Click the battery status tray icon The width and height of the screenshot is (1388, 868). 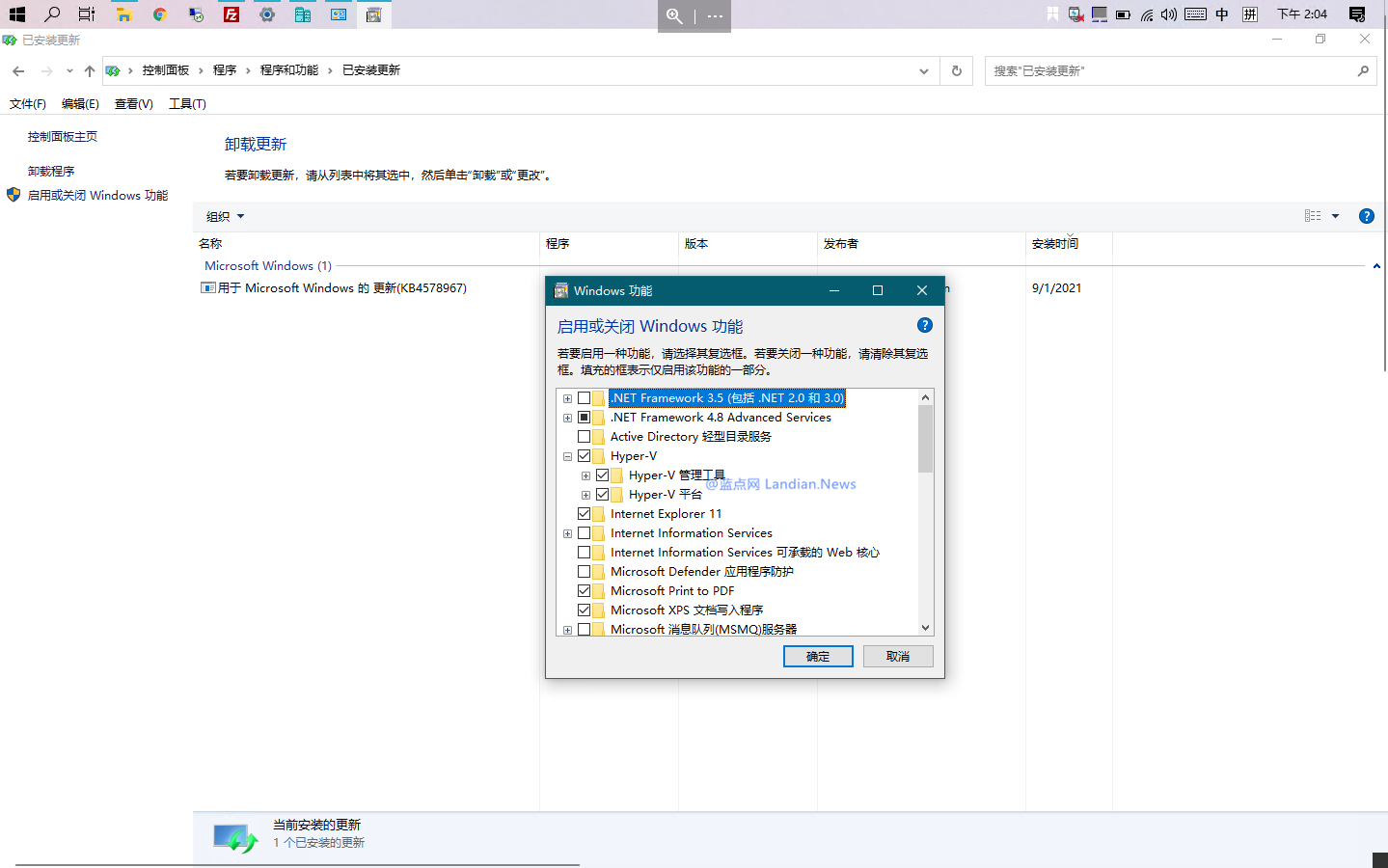(1123, 14)
